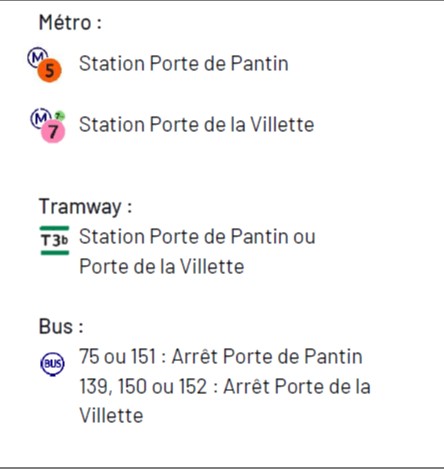Screen dimensions: 444x471
Task: Click the T3b tramway line icon
Action: coord(54,240)
